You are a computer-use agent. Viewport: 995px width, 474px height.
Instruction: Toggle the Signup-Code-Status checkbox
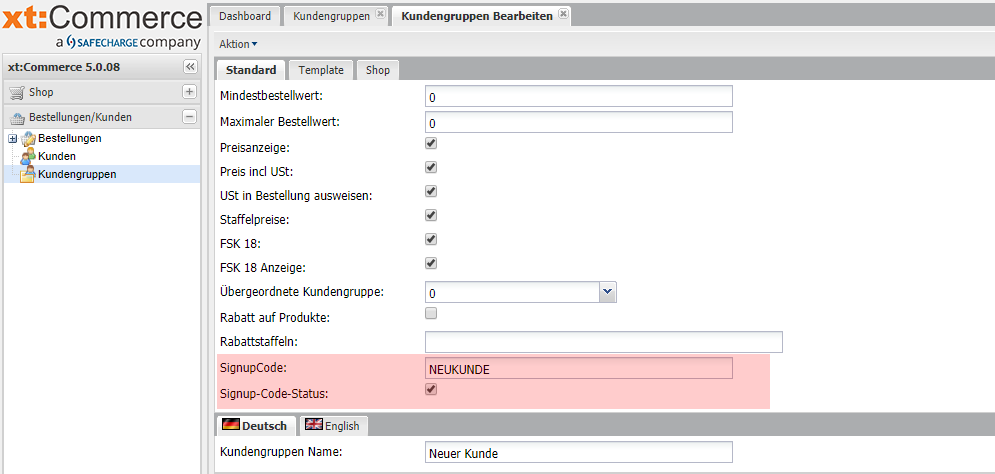point(431,390)
